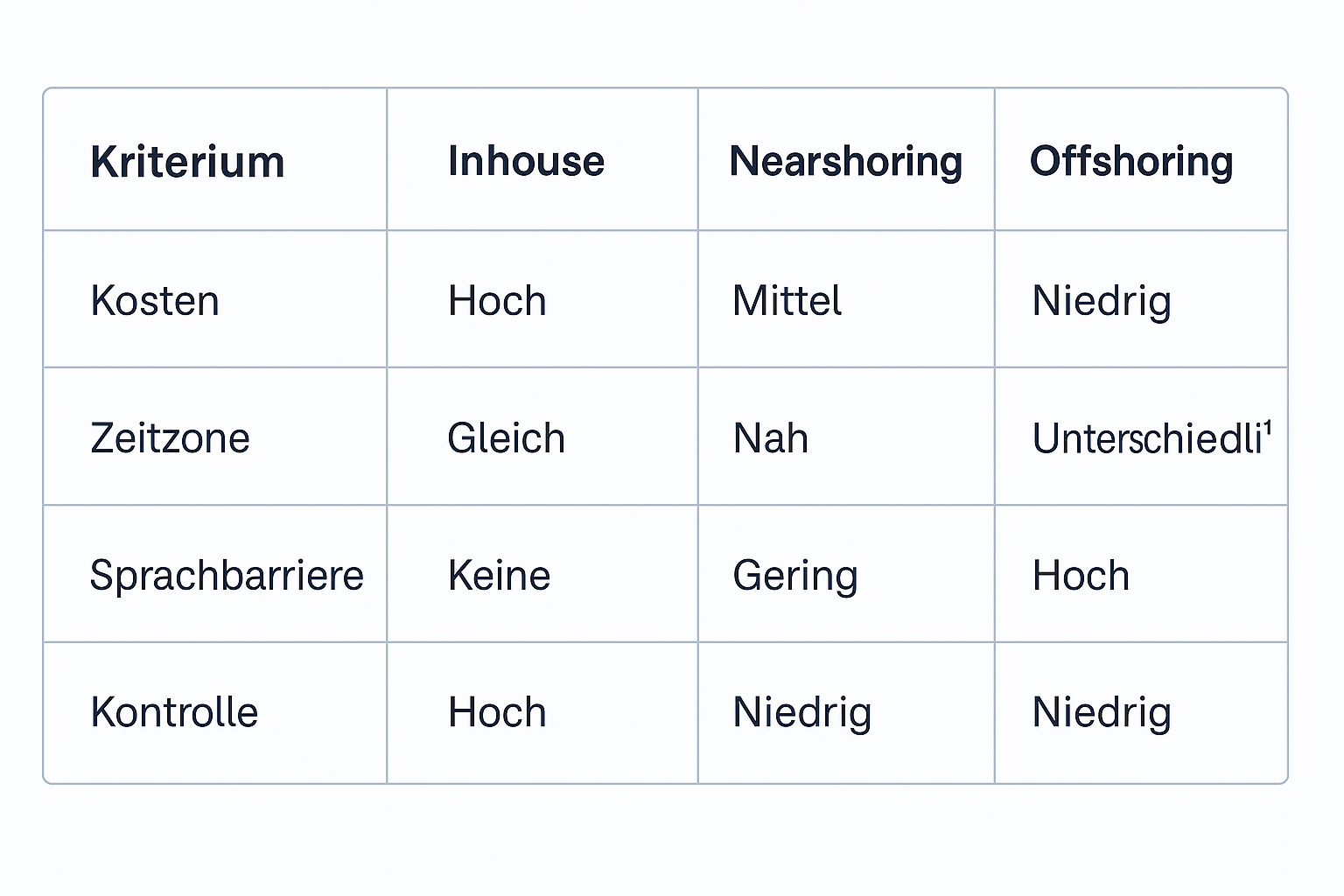Select Nearshoring's Niedrig in Kontrolle row
The image size is (1344, 896).
tap(801, 712)
